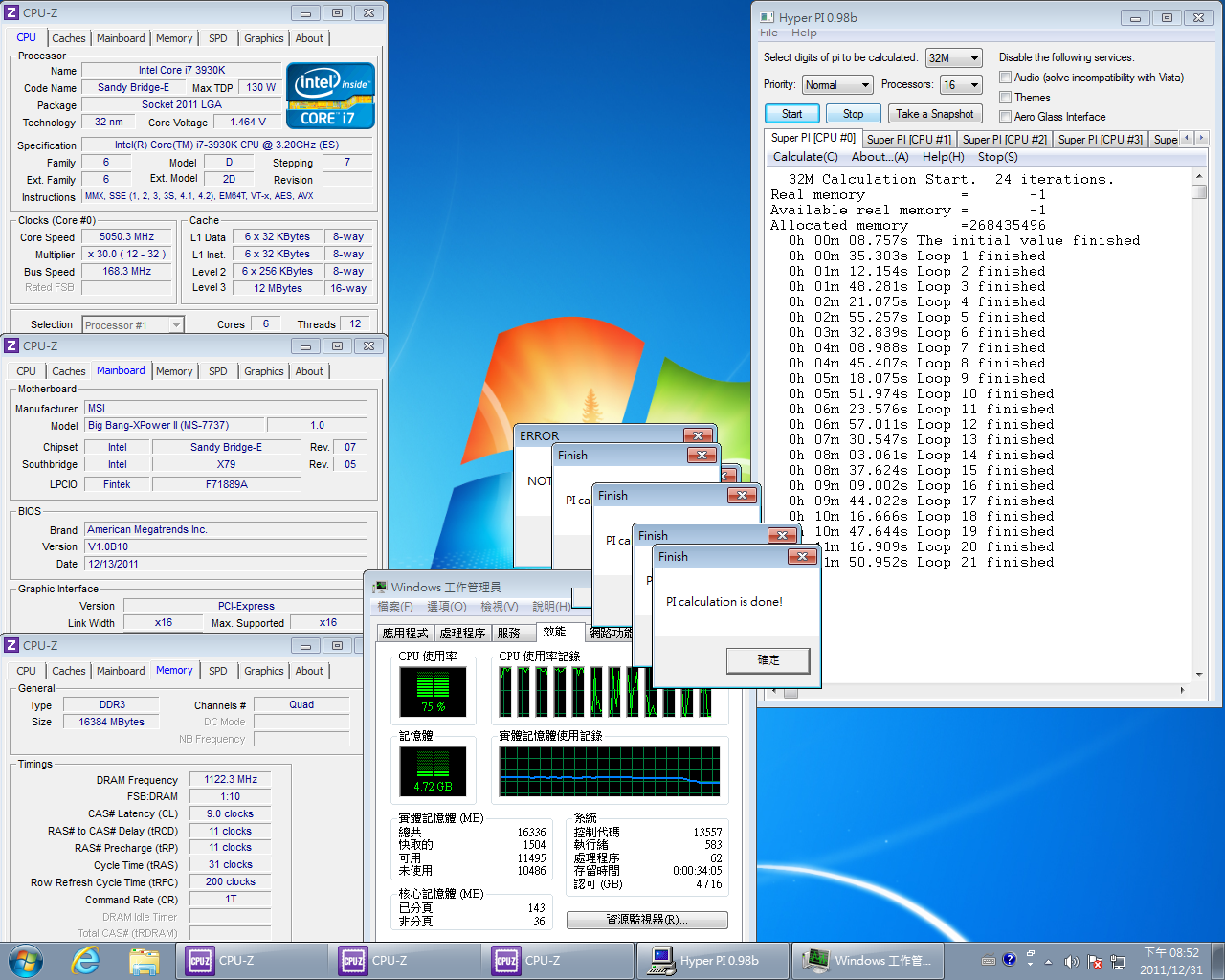
Task: Click Stop(S) in Super PI menu
Action: [x=998, y=157]
